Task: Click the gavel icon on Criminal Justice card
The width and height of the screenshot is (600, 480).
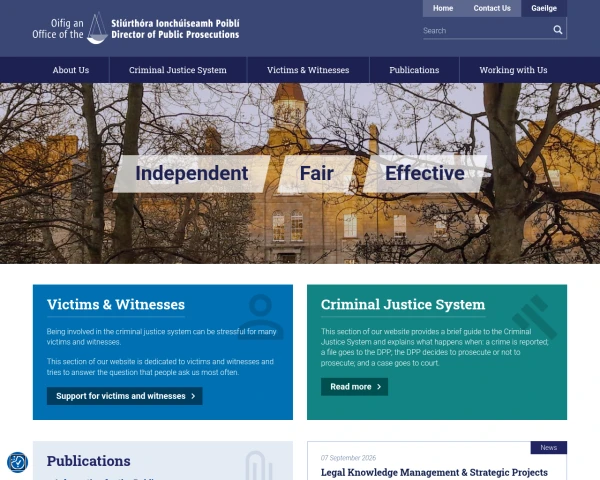Action: coord(534,317)
